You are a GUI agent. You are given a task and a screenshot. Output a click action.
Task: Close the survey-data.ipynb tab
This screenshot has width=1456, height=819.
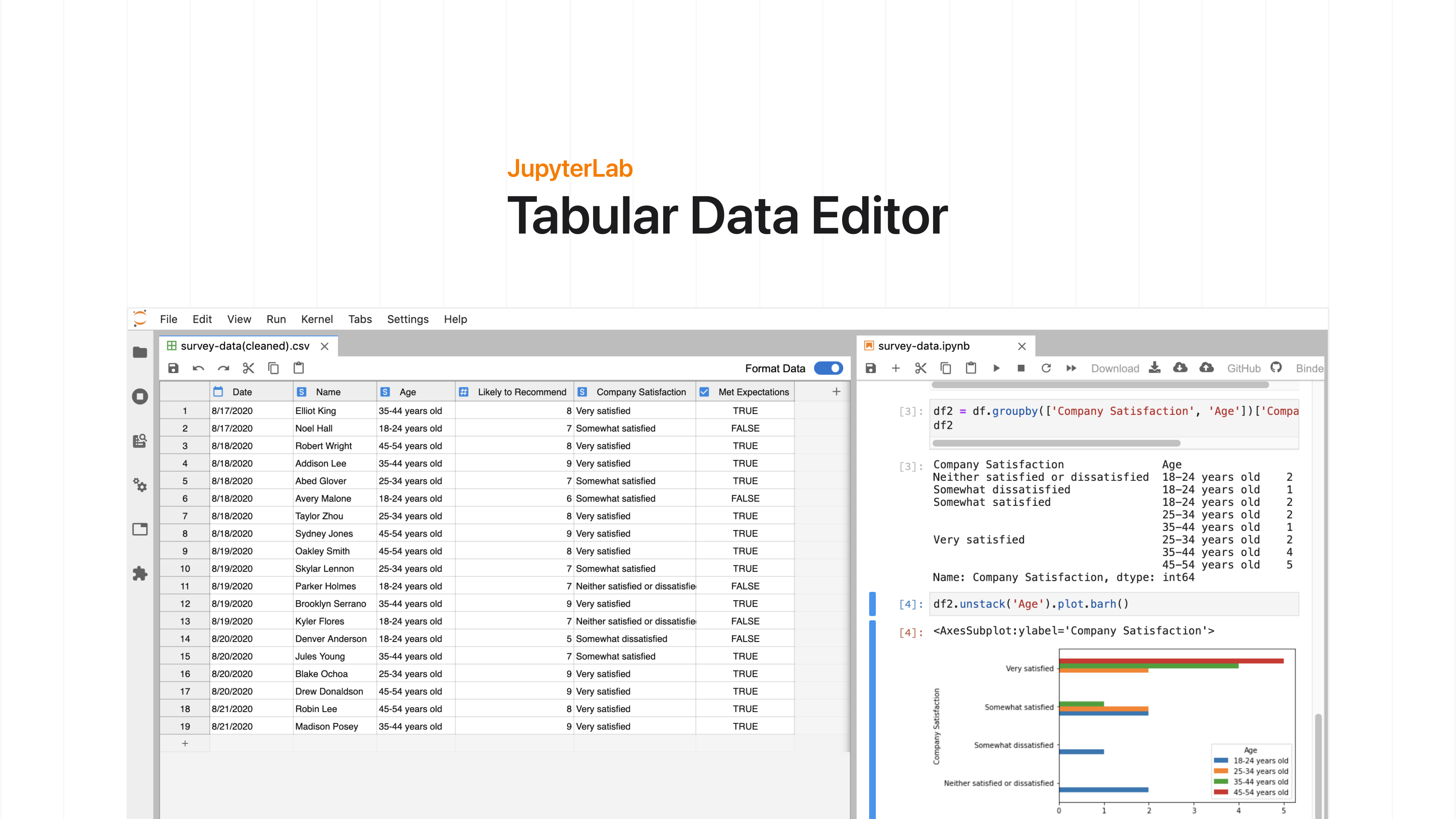1022,347
